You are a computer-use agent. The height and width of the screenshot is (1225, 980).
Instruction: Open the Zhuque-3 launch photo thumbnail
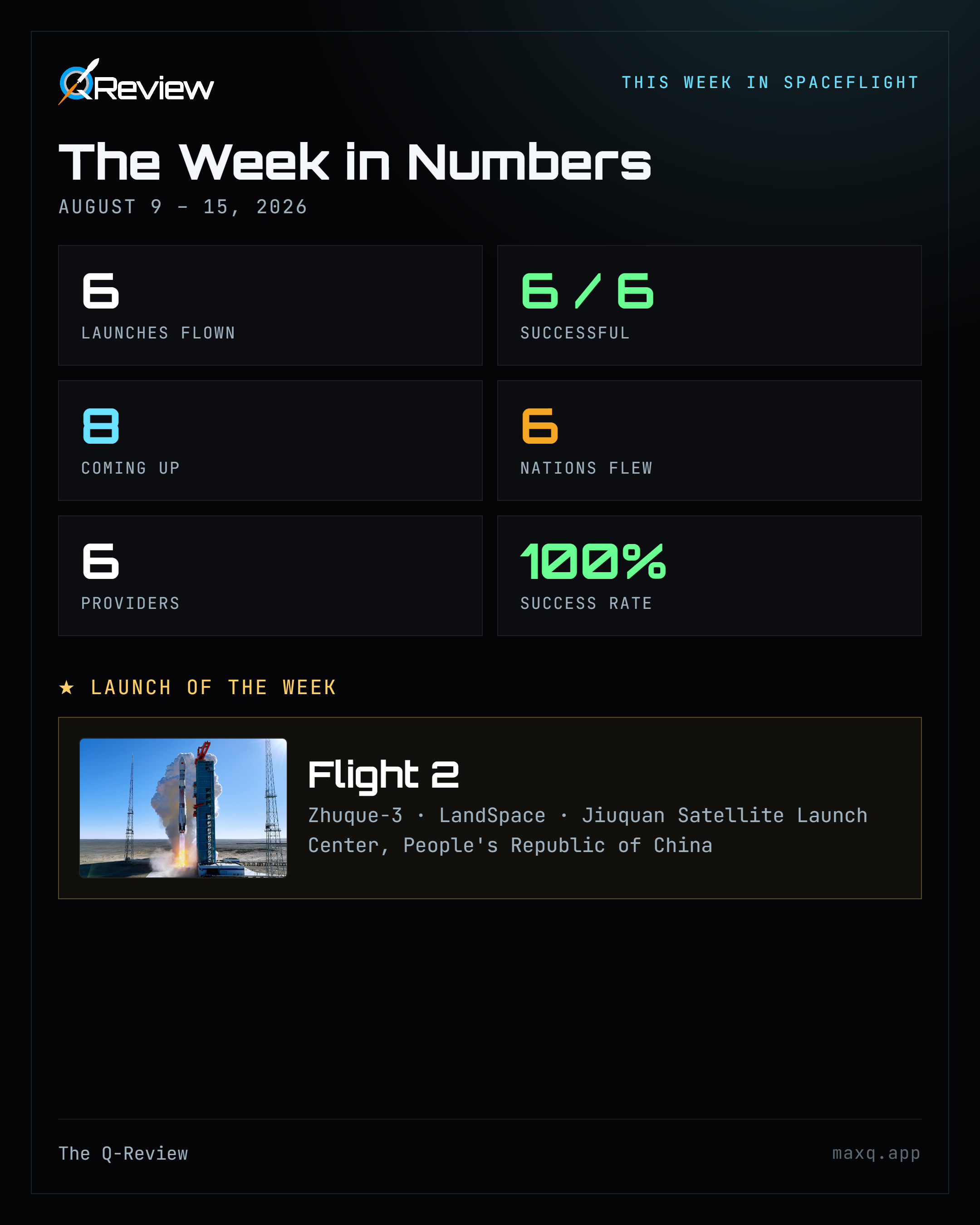point(183,808)
